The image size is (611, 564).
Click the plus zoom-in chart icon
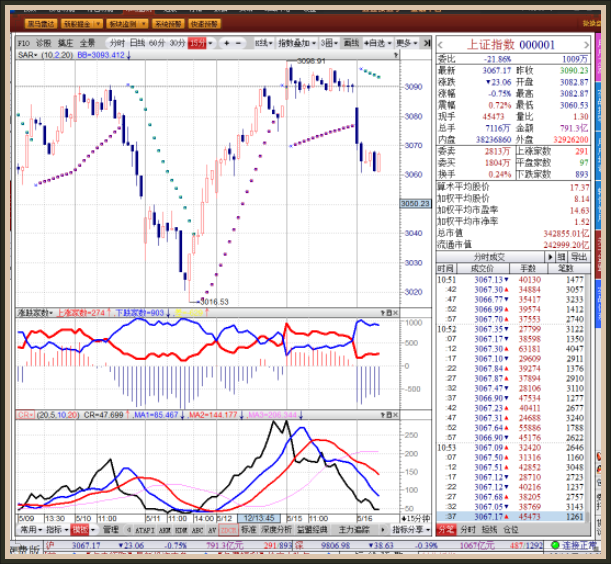226,43
